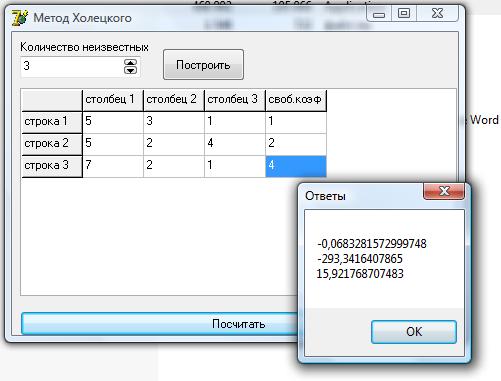Select the столбец 3 column header

(235, 100)
